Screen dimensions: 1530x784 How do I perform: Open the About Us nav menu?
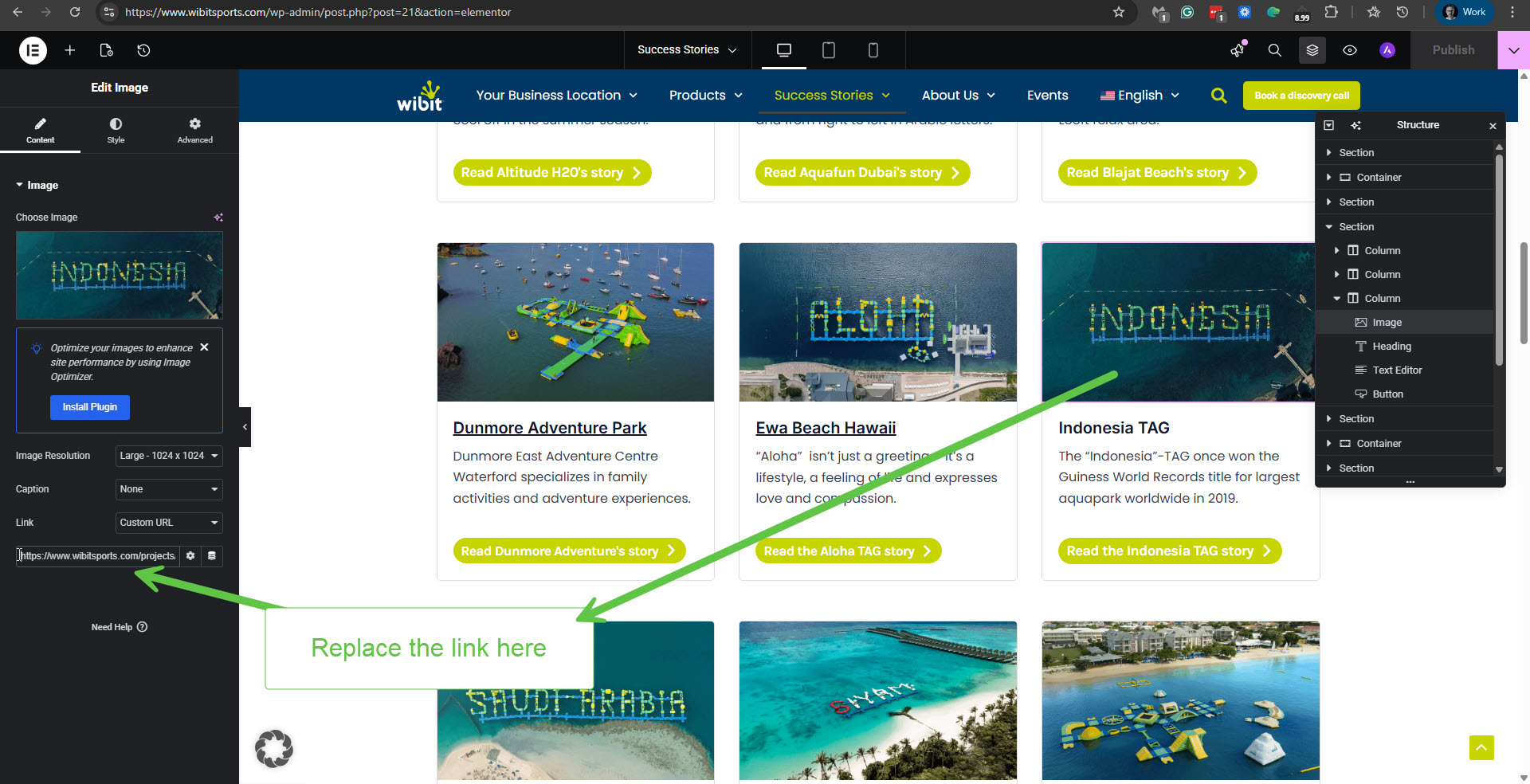click(x=958, y=96)
